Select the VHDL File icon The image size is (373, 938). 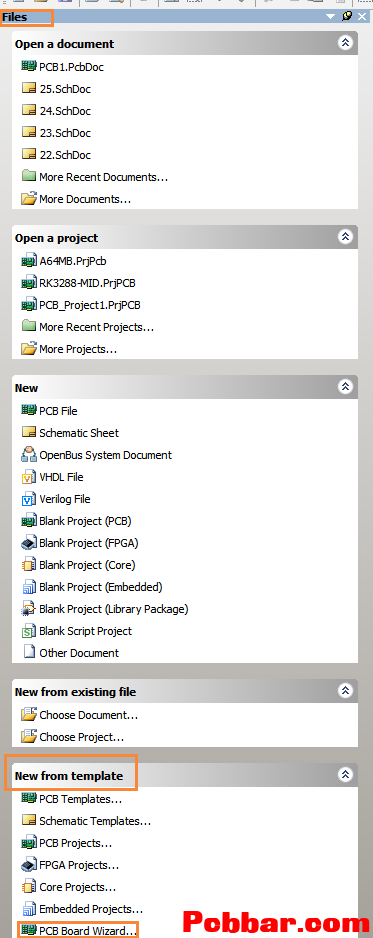tap(29, 477)
